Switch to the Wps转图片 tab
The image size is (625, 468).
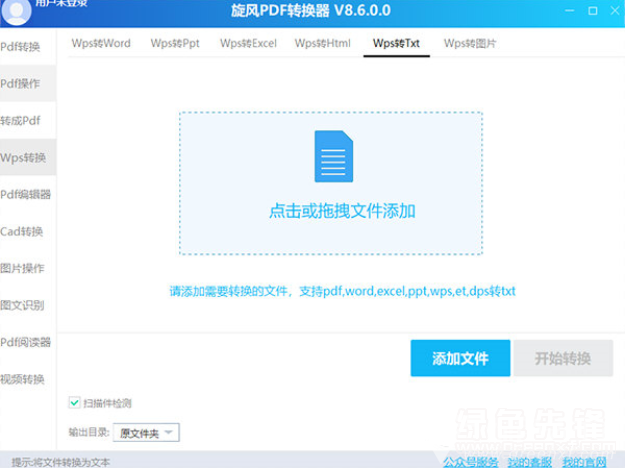tap(470, 43)
